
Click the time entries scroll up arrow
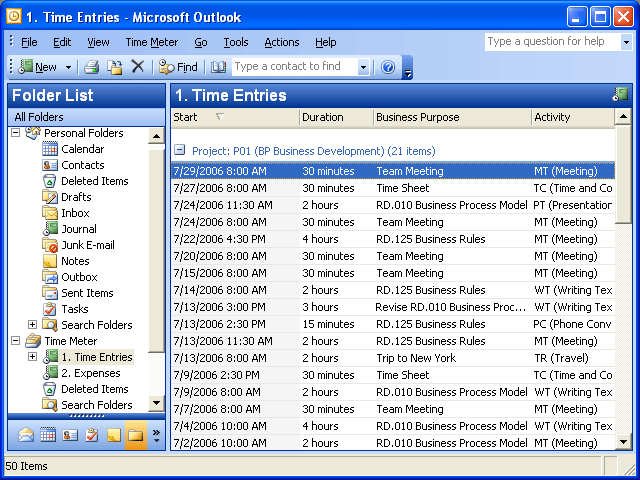623,117
